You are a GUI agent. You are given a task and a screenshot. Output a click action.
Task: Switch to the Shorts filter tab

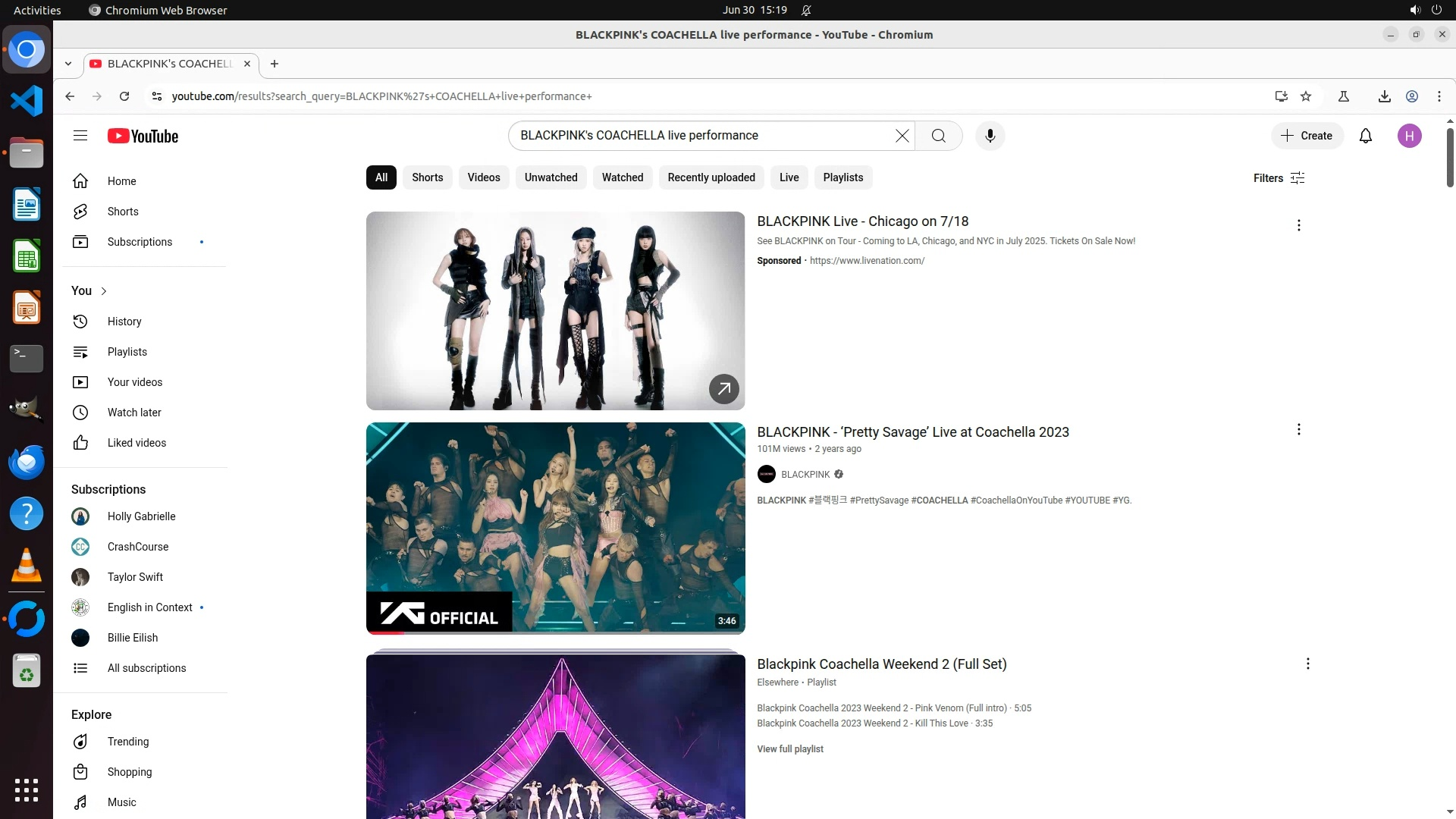coord(427,177)
